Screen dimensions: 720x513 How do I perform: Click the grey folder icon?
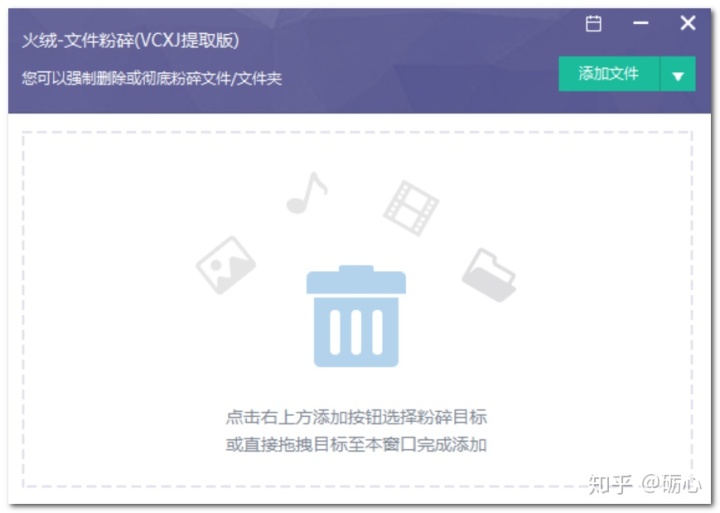pyautogui.click(x=489, y=275)
